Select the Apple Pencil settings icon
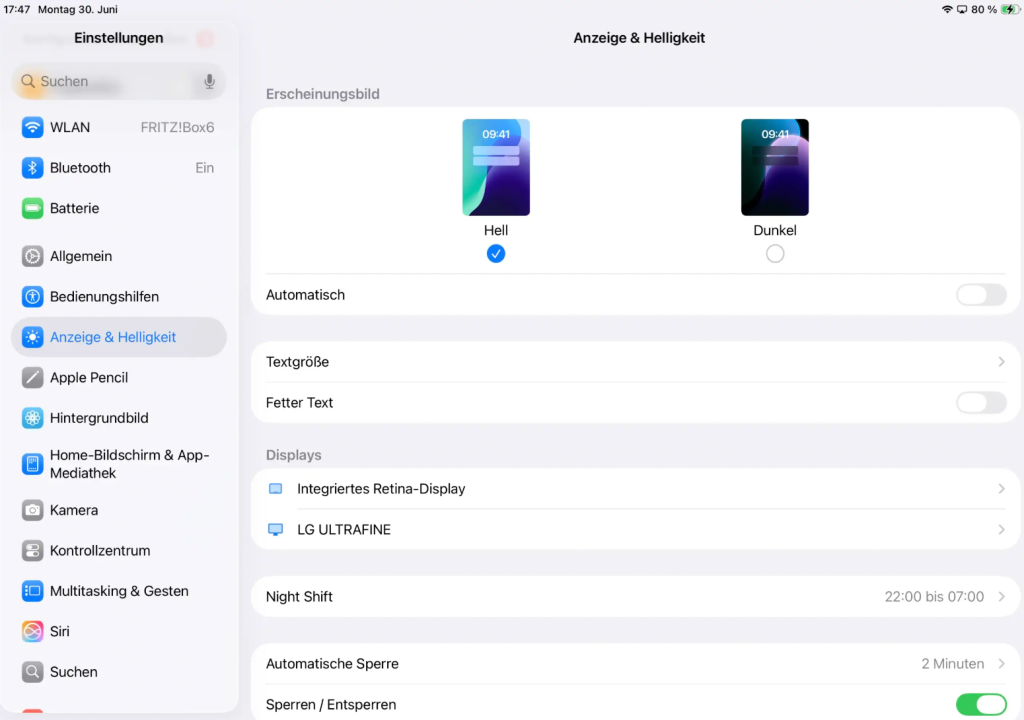This screenshot has width=1024, height=720. (x=31, y=377)
